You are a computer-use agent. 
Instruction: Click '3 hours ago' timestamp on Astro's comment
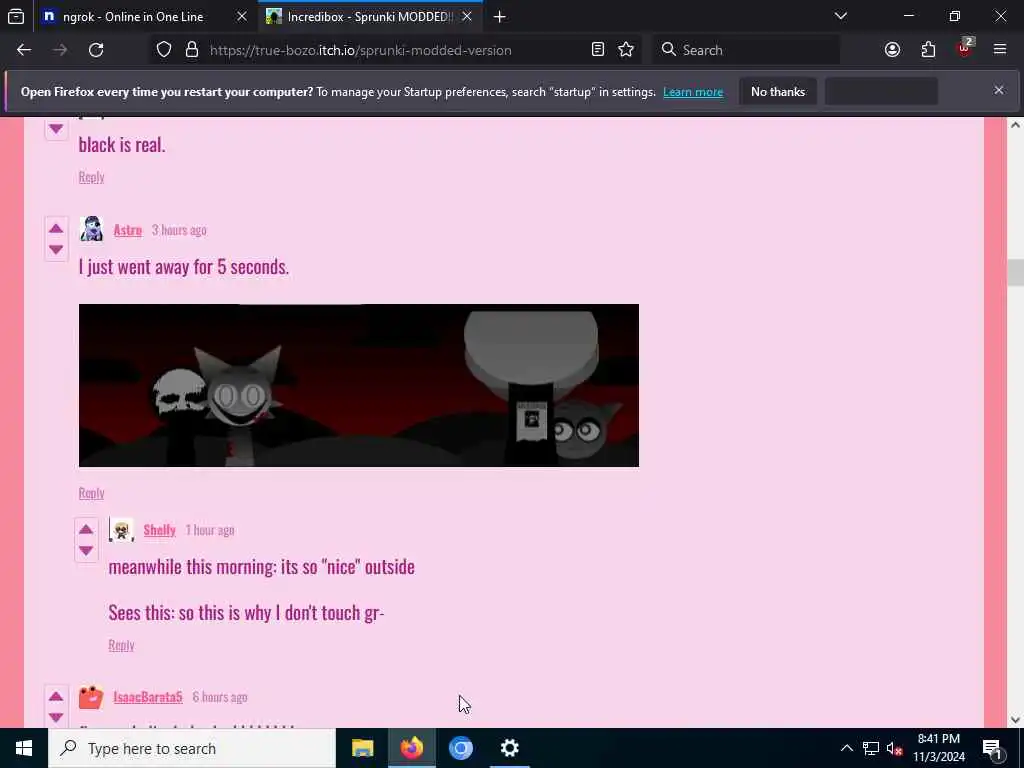tap(179, 230)
